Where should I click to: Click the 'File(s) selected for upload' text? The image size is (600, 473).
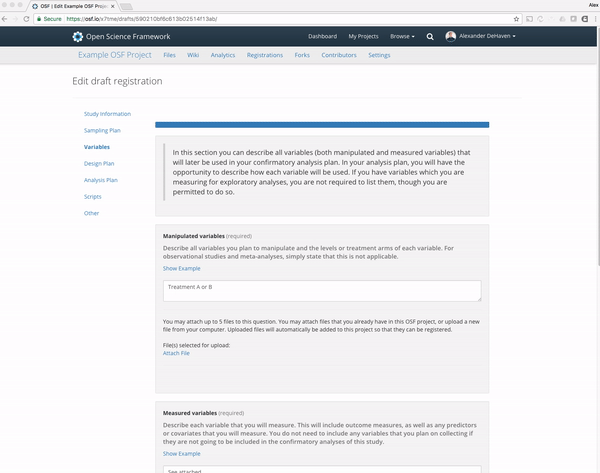click(196, 345)
